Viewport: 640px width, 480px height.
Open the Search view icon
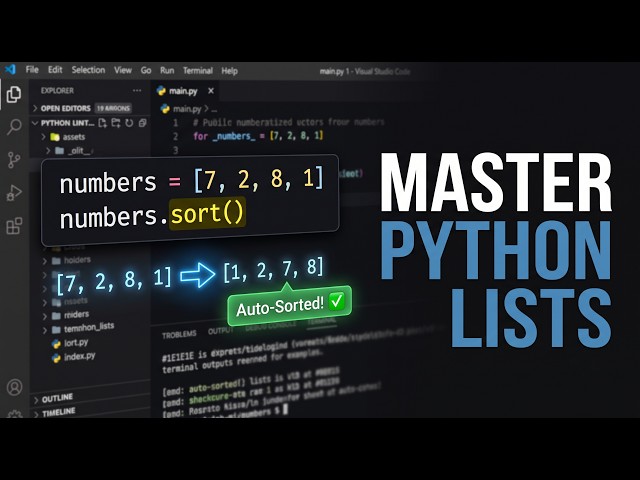[14, 127]
